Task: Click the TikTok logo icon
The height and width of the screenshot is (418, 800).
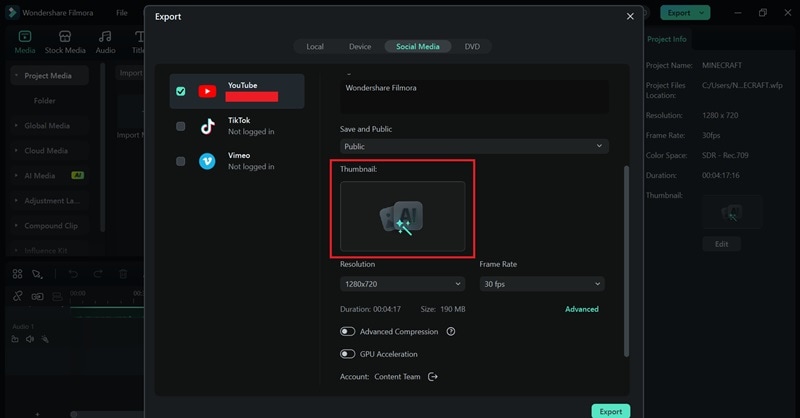Action: 207,126
